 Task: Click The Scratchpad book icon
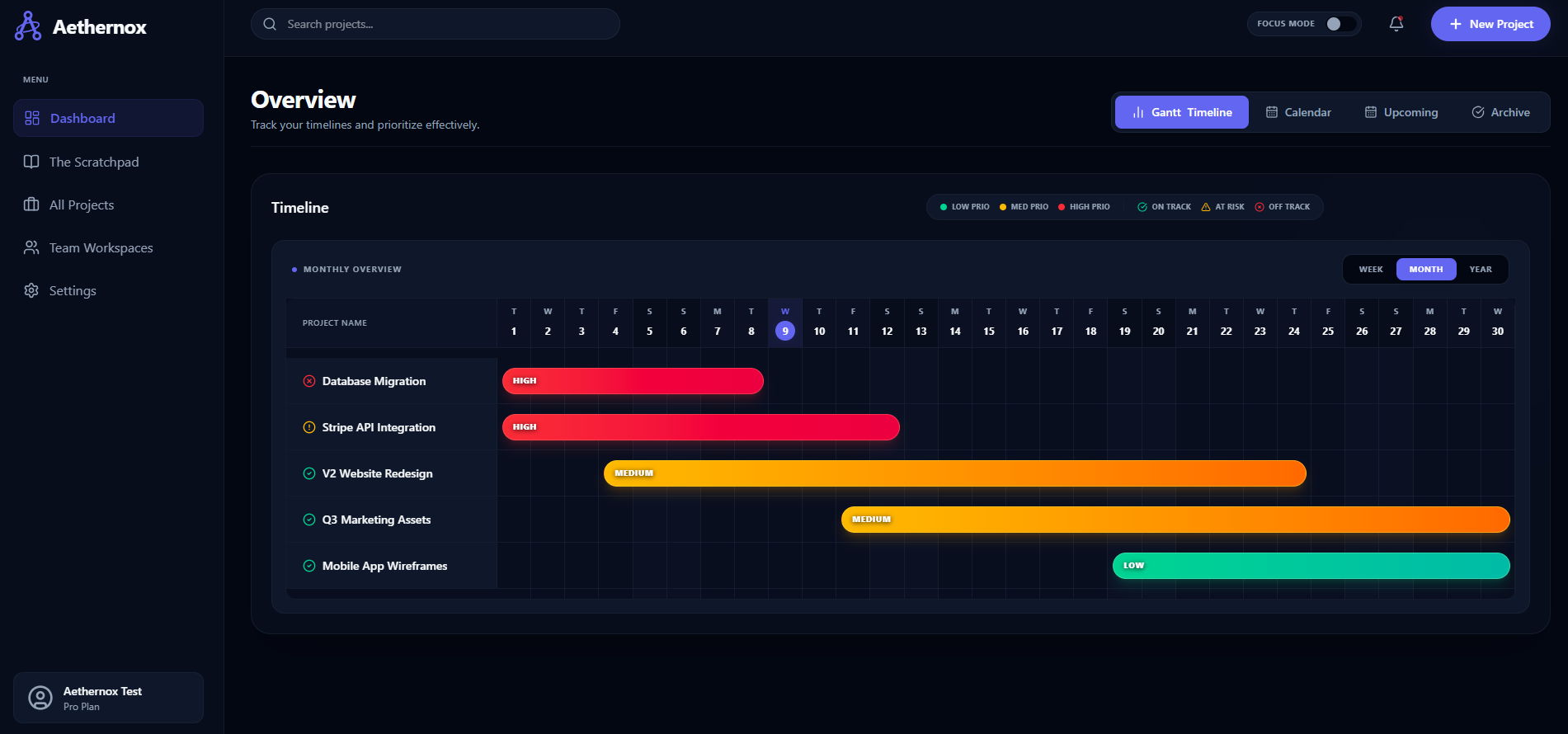(31, 162)
